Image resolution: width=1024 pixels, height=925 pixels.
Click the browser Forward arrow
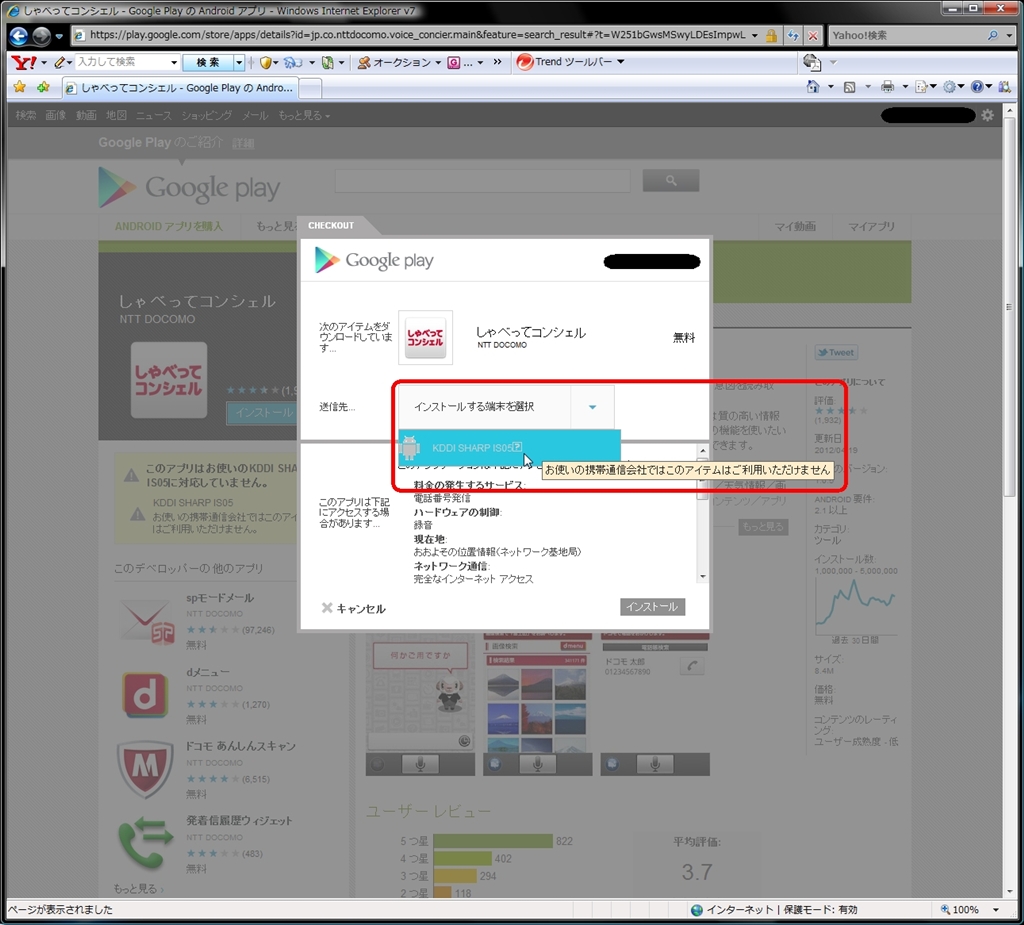(x=41, y=35)
